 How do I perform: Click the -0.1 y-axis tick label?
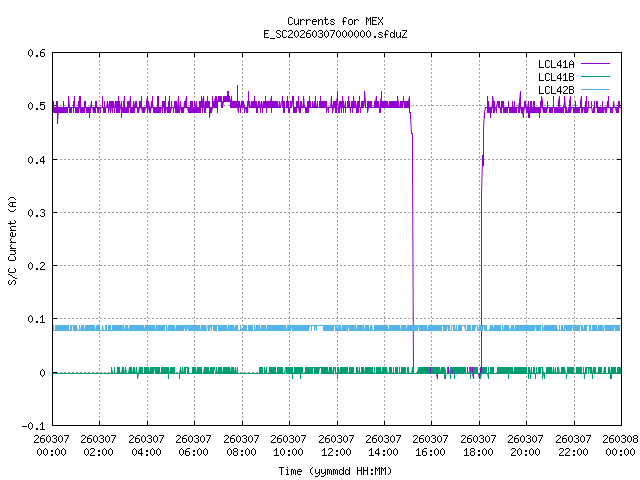click(32, 426)
